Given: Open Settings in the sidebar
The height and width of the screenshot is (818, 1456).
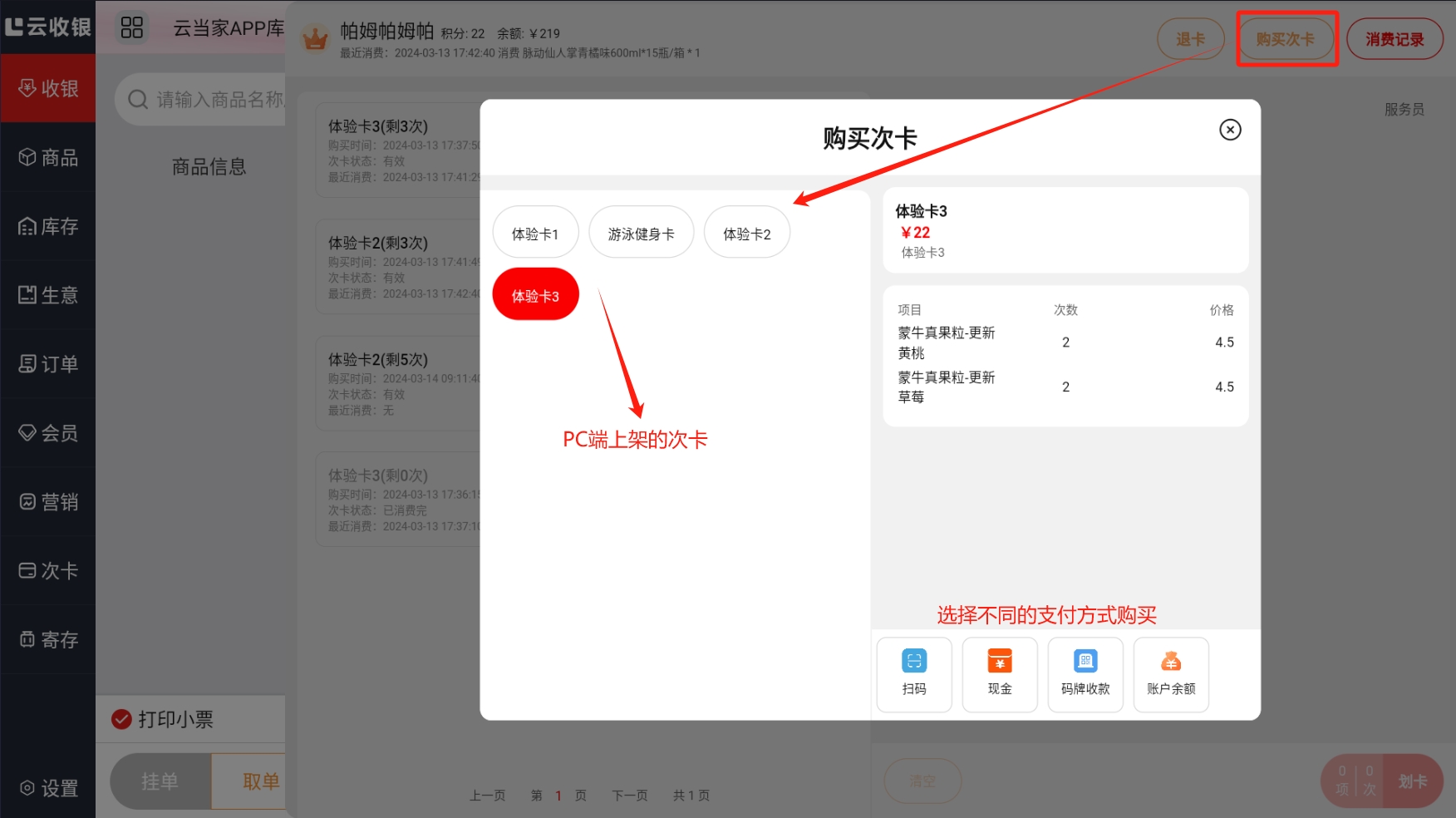Looking at the screenshot, I should [48, 787].
